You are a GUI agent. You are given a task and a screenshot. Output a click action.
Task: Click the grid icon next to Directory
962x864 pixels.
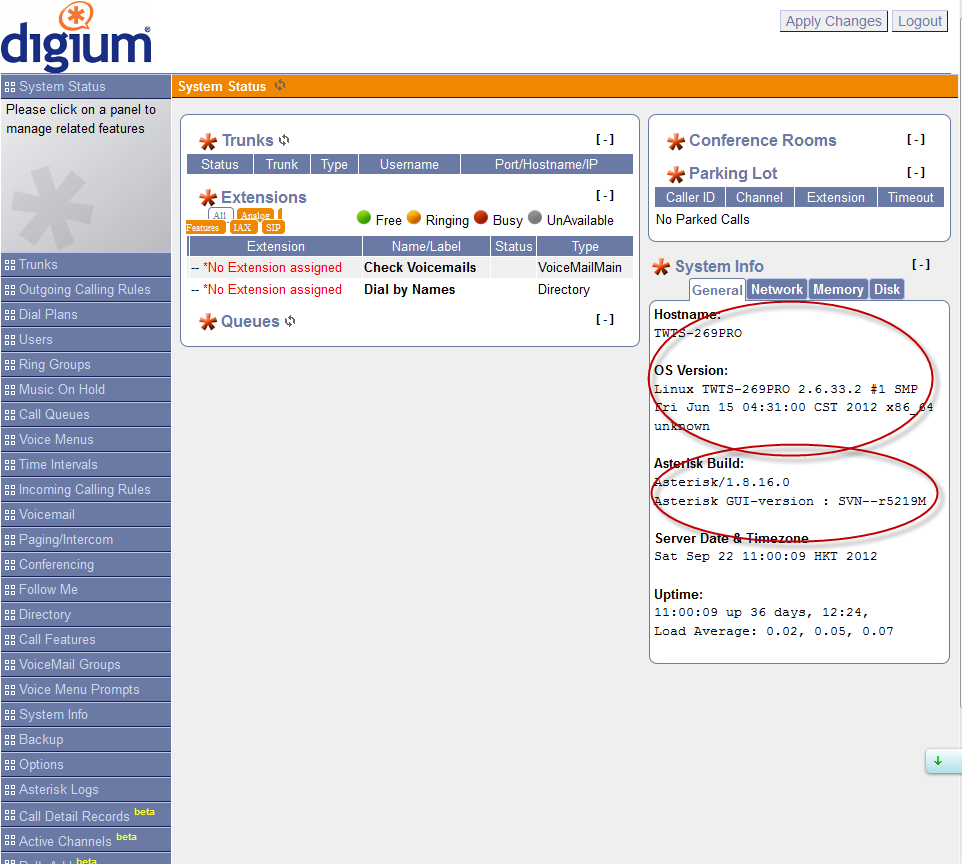pos(10,615)
